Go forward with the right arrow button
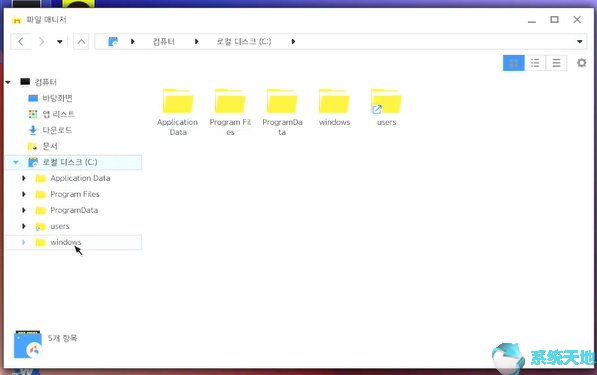Image resolution: width=597 pixels, height=375 pixels. click(x=42, y=41)
